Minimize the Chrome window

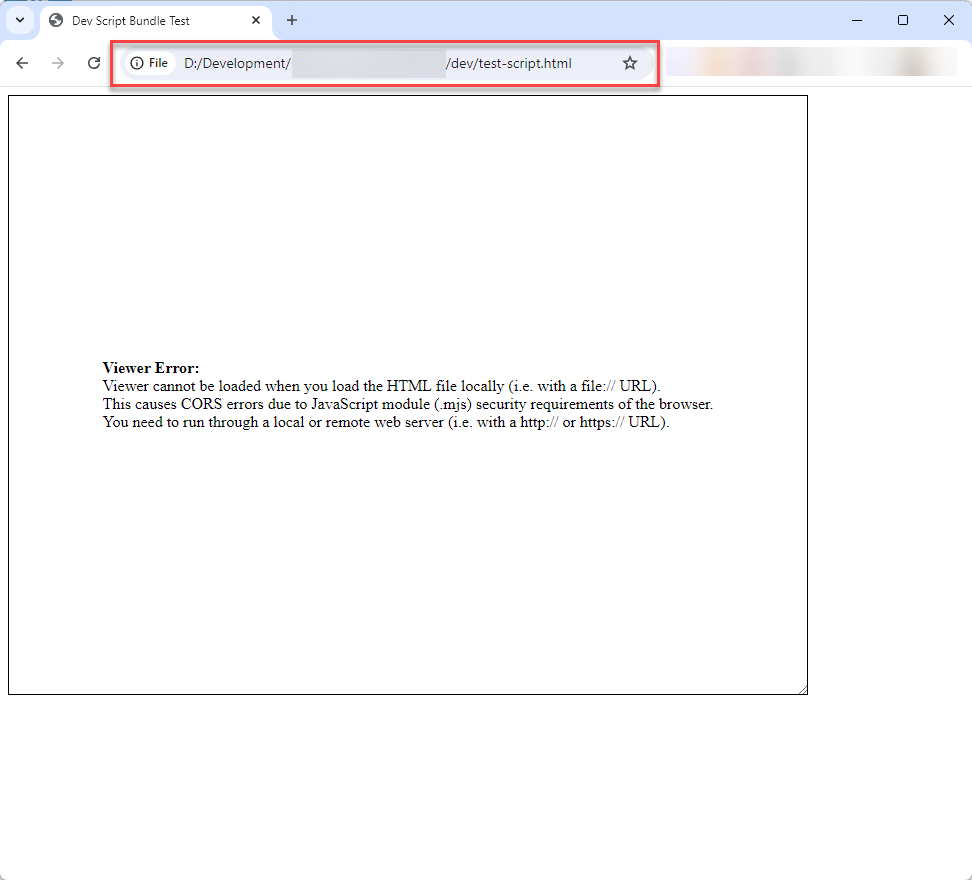pos(857,20)
